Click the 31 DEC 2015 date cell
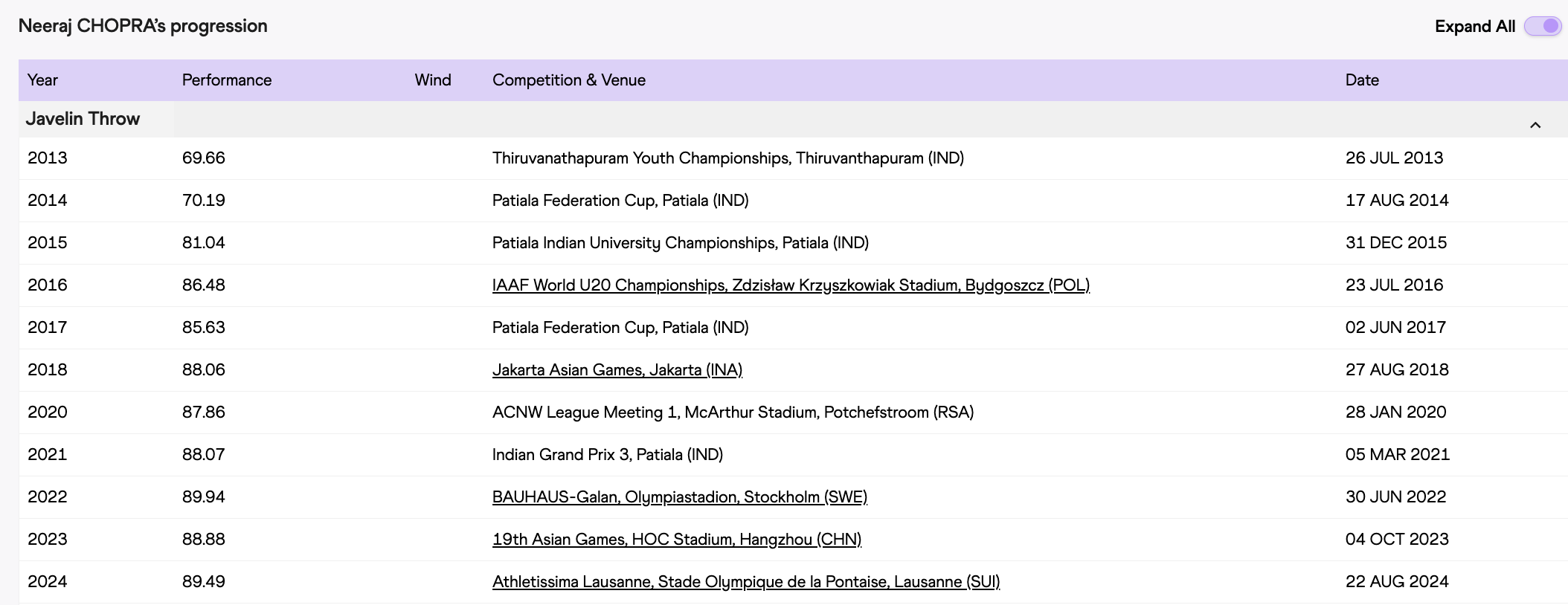This screenshot has width=1568, height=605. pos(1396,243)
